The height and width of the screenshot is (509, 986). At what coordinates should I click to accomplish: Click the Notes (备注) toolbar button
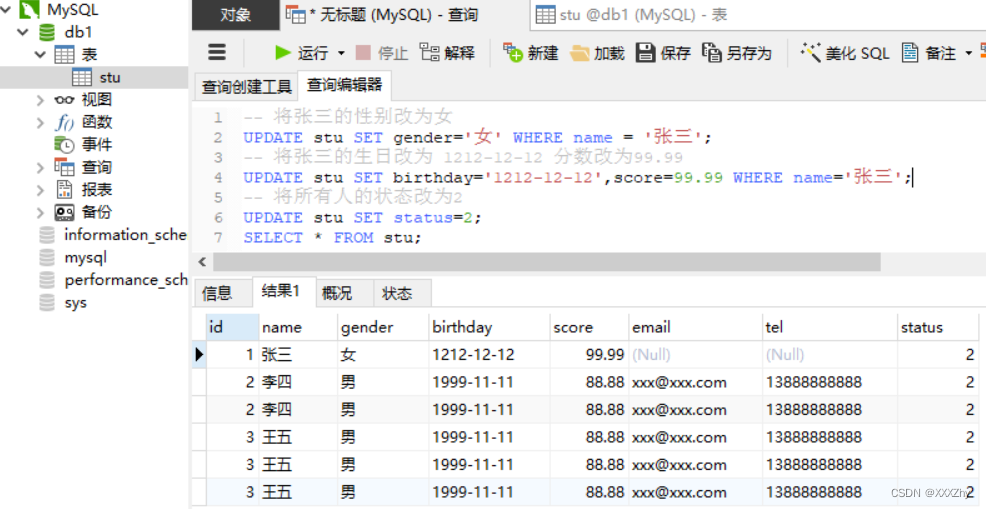tap(929, 53)
